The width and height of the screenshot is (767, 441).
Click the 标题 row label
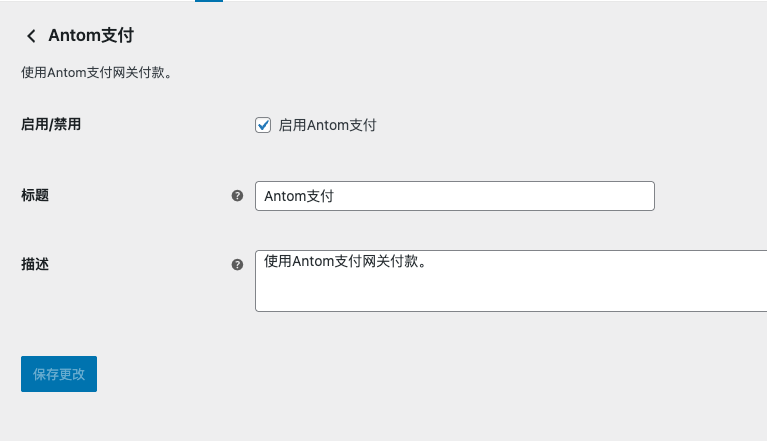[x=35, y=195]
